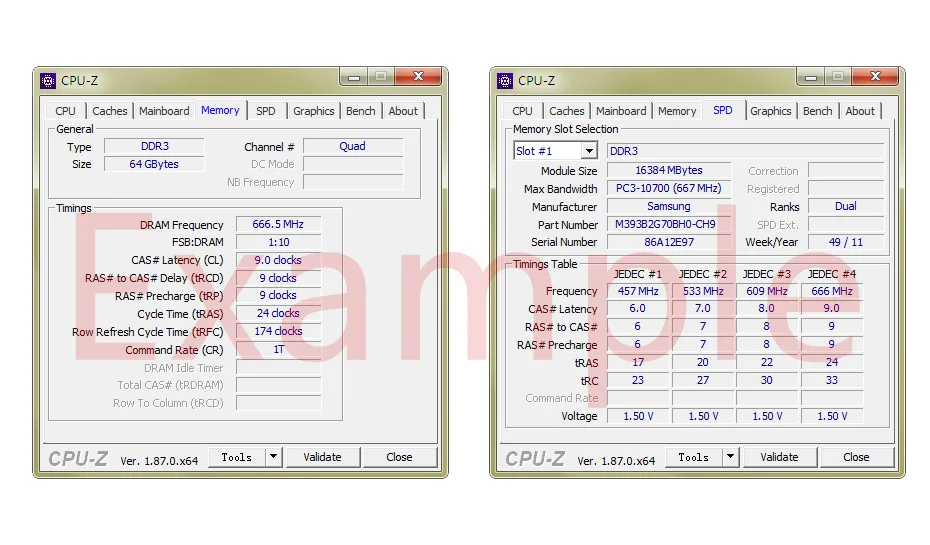The height and width of the screenshot is (545, 930).
Task: Click the JEDEC #1 tRAS cell showing 17
Action: pyautogui.click(x=638, y=362)
